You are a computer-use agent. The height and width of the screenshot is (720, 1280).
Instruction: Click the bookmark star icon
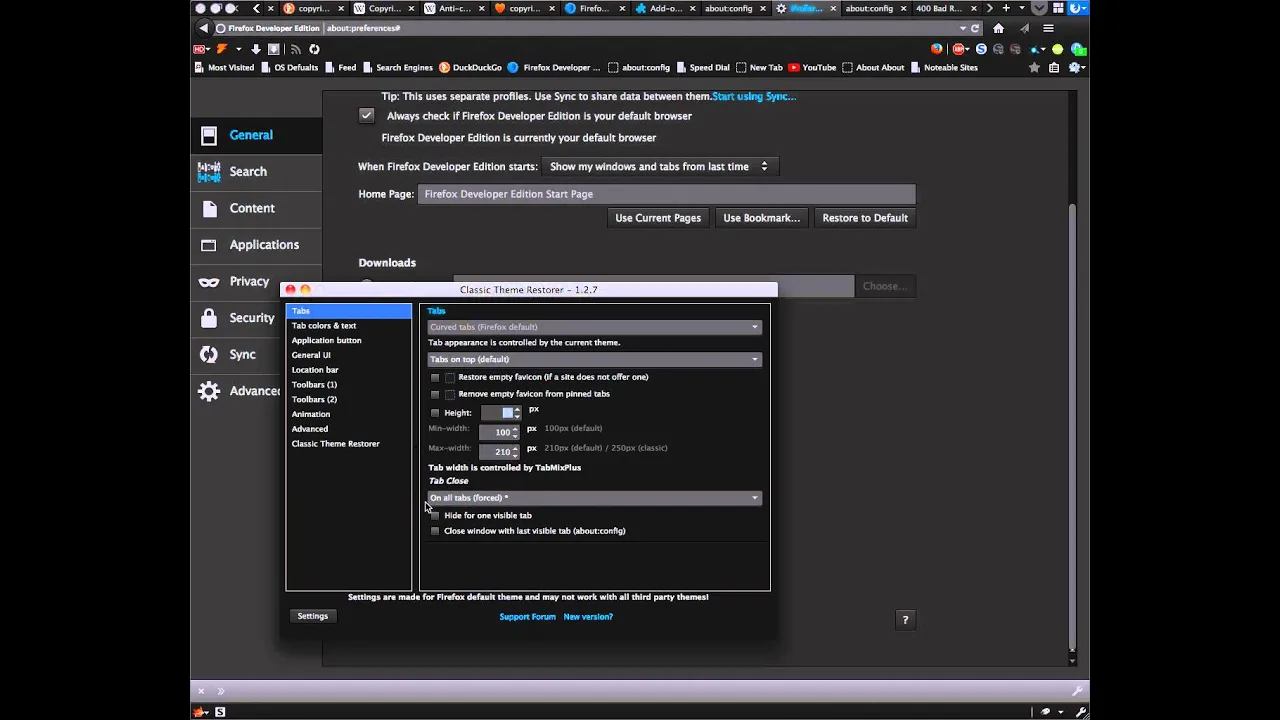click(x=1035, y=68)
